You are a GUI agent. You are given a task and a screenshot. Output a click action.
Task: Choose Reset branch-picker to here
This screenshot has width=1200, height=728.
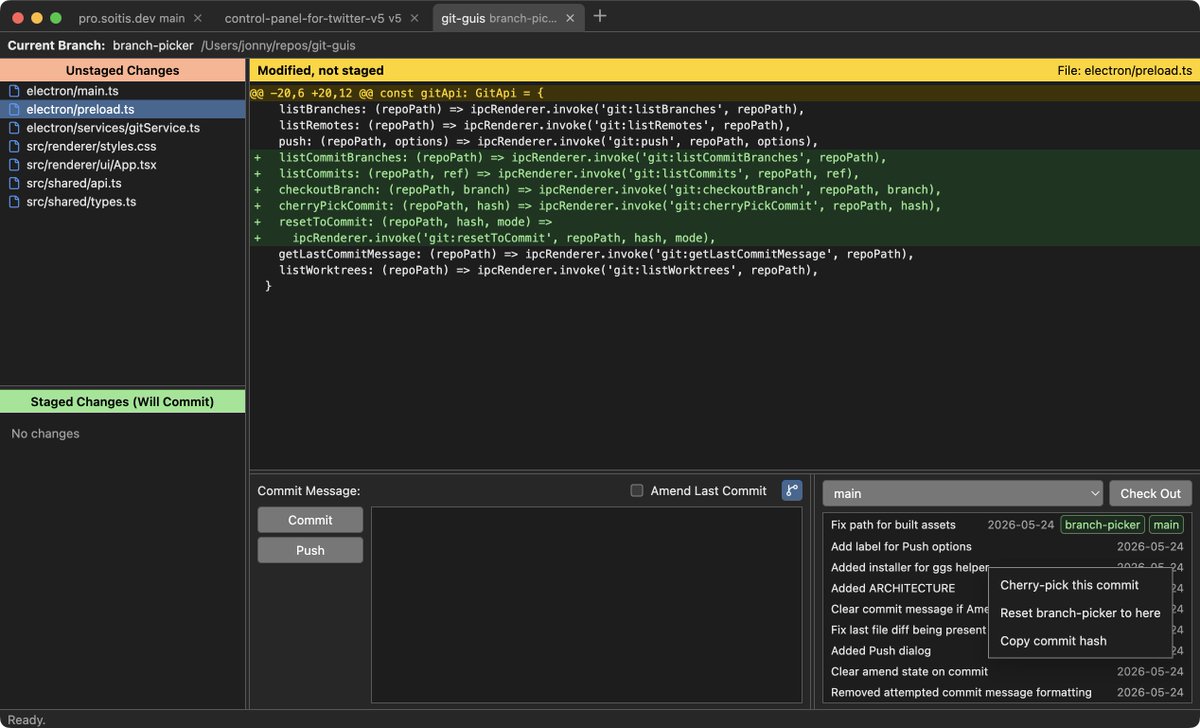point(1079,613)
